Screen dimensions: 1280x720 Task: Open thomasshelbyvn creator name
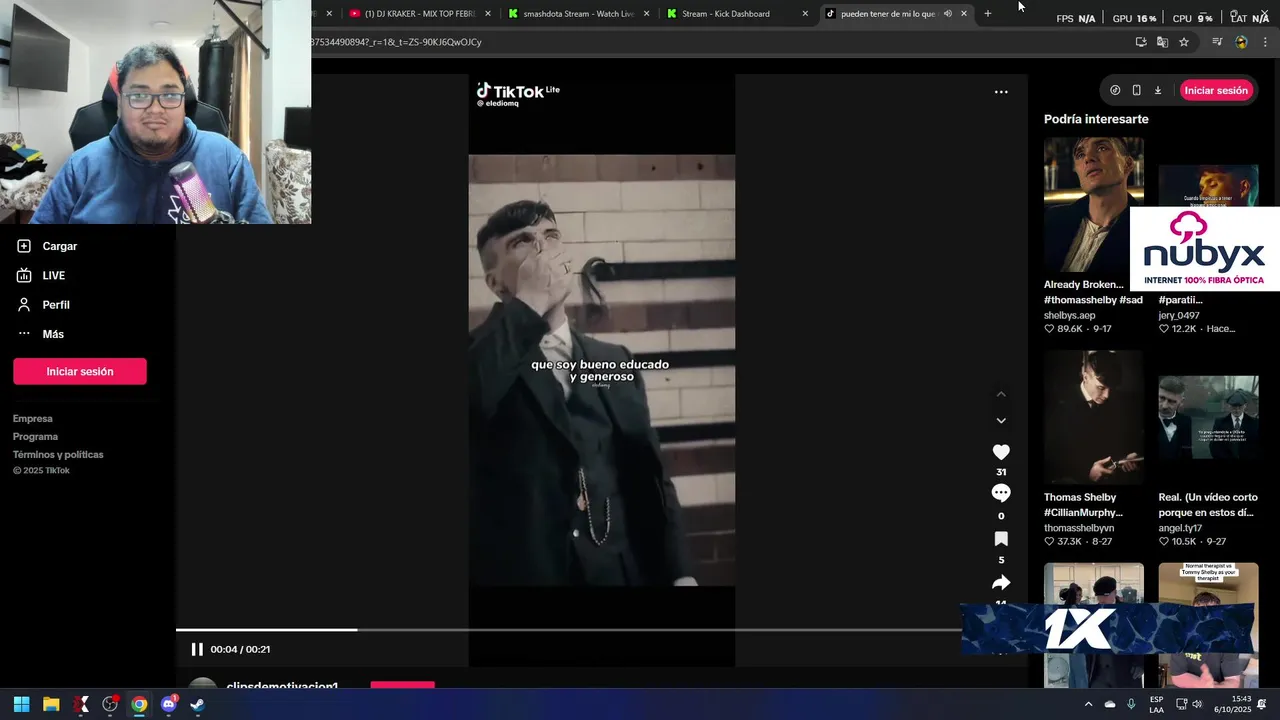pyautogui.click(x=1079, y=528)
